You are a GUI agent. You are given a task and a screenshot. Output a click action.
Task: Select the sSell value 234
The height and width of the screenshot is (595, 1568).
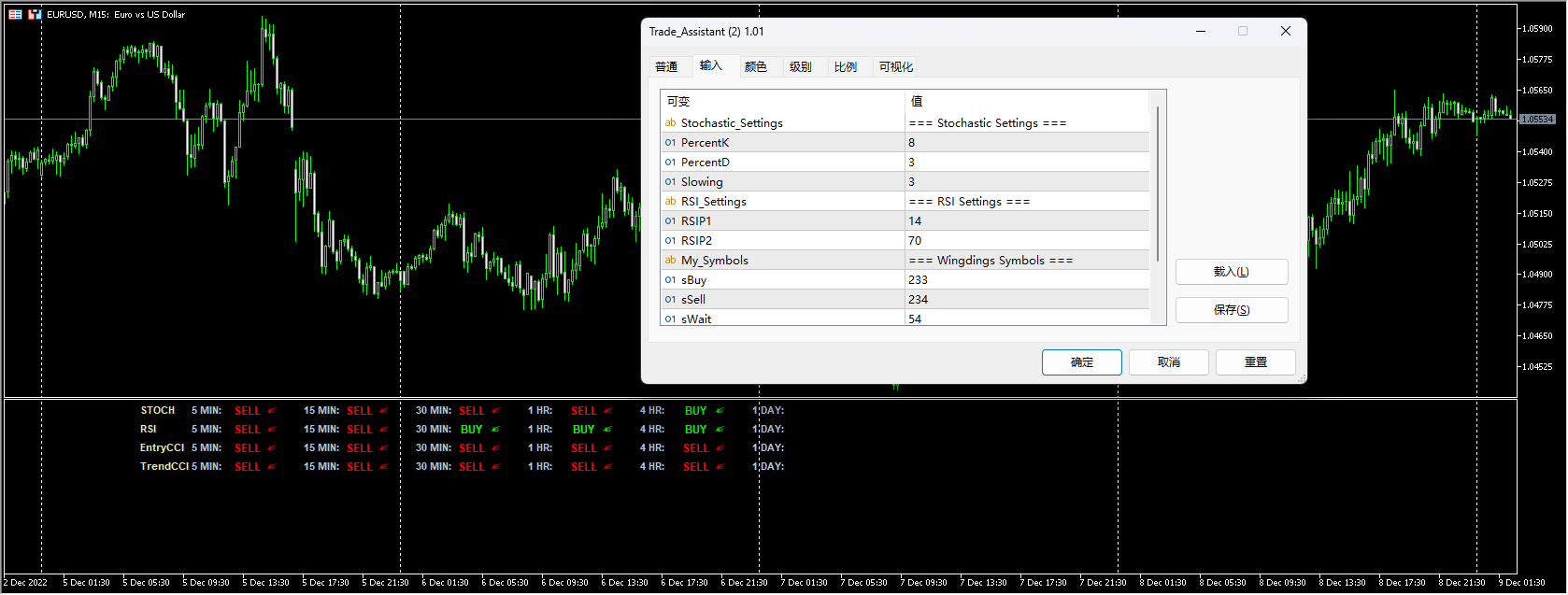pos(1027,300)
